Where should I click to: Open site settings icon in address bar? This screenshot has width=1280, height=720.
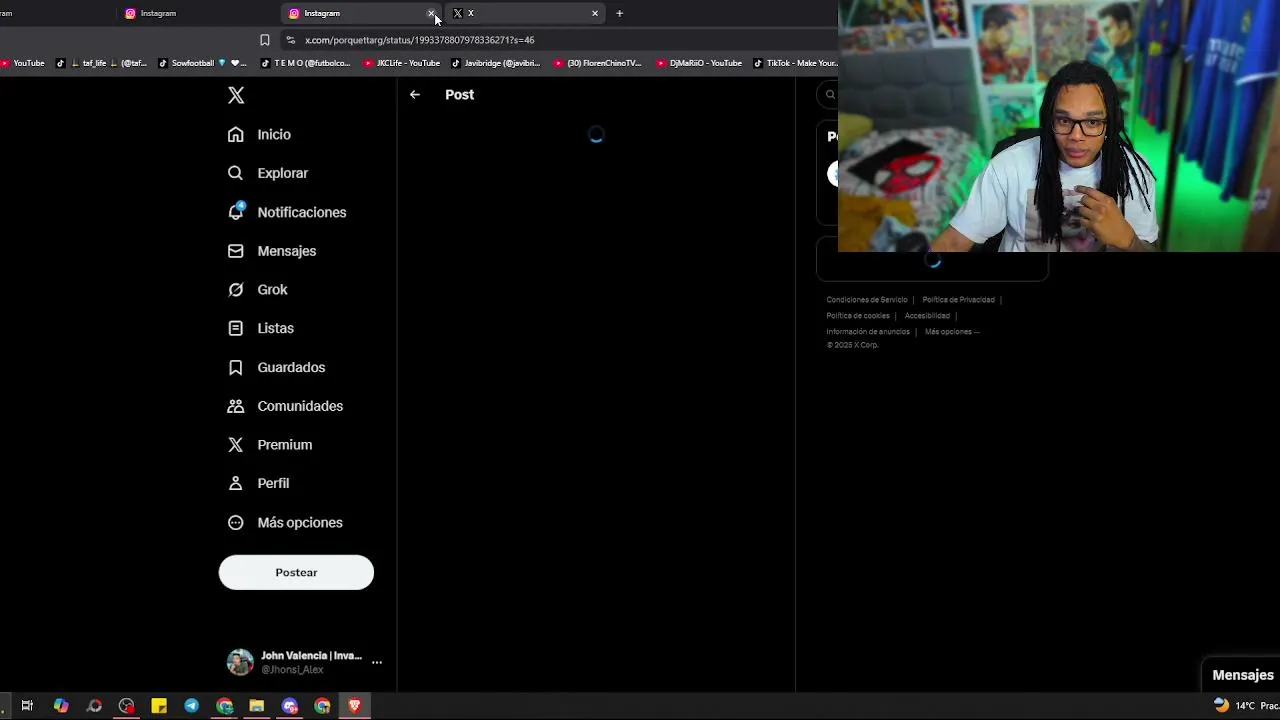click(290, 40)
